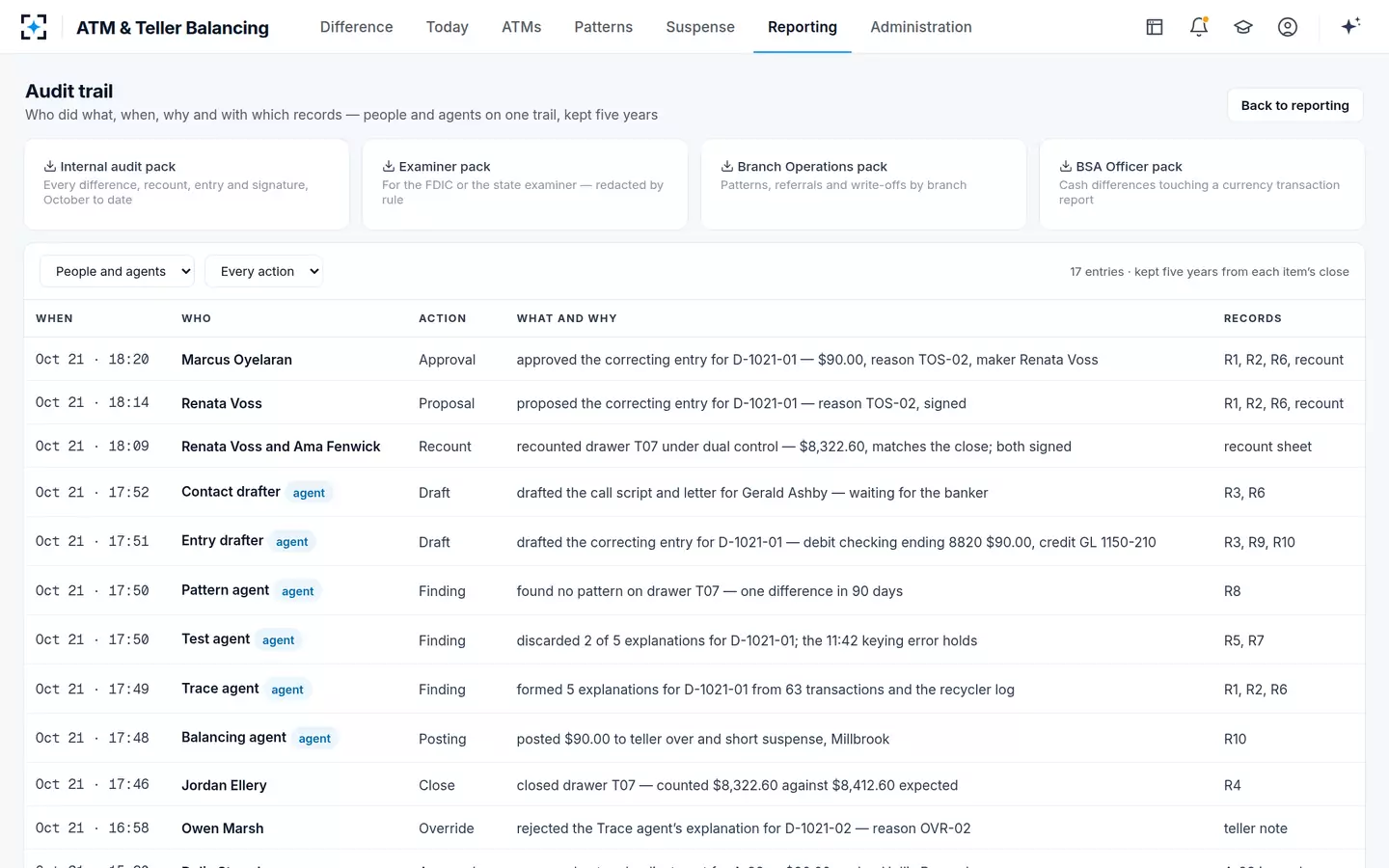Image resolution: width=1389 pixels, height=868 pixels.
Task: Click the download icon on Examiner pack
Action: pos(389,166)
